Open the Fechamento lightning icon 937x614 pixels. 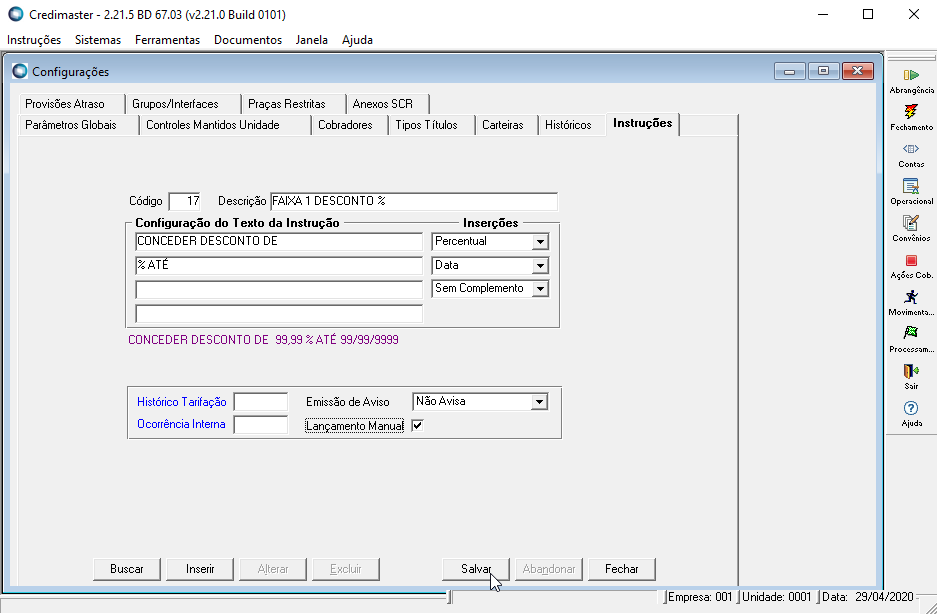coord(911,112)
